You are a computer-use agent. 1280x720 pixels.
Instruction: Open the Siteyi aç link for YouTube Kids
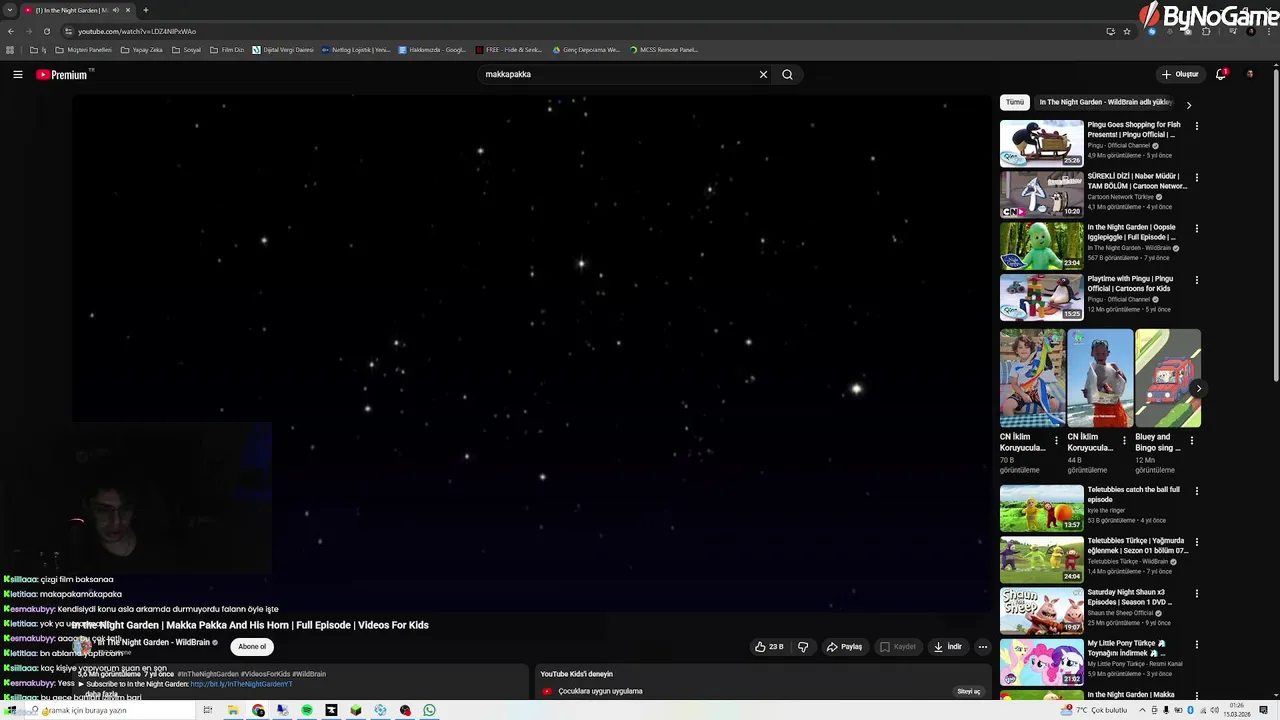(969, 691)
